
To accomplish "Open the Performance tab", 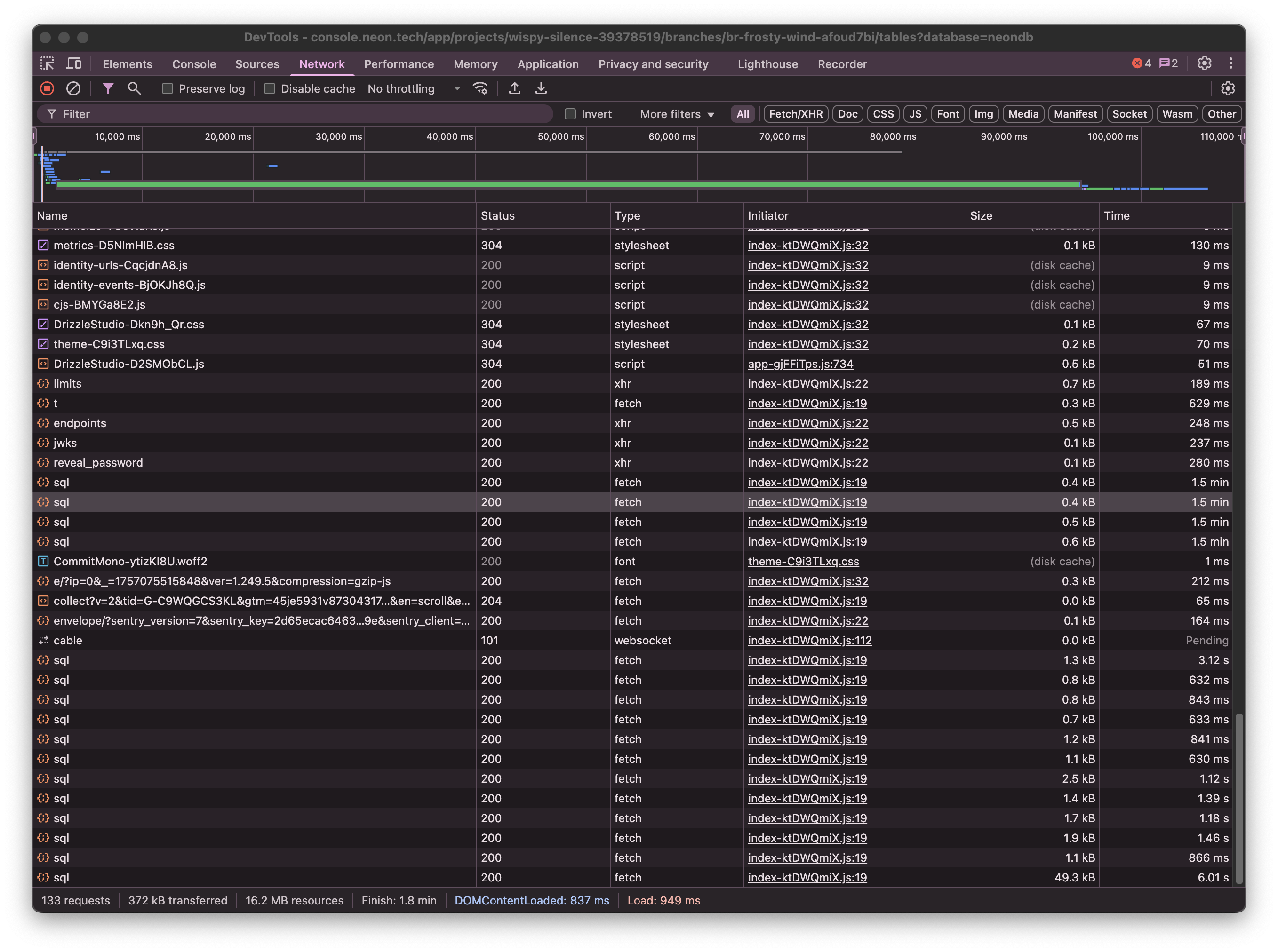I will tap(399, 64).
